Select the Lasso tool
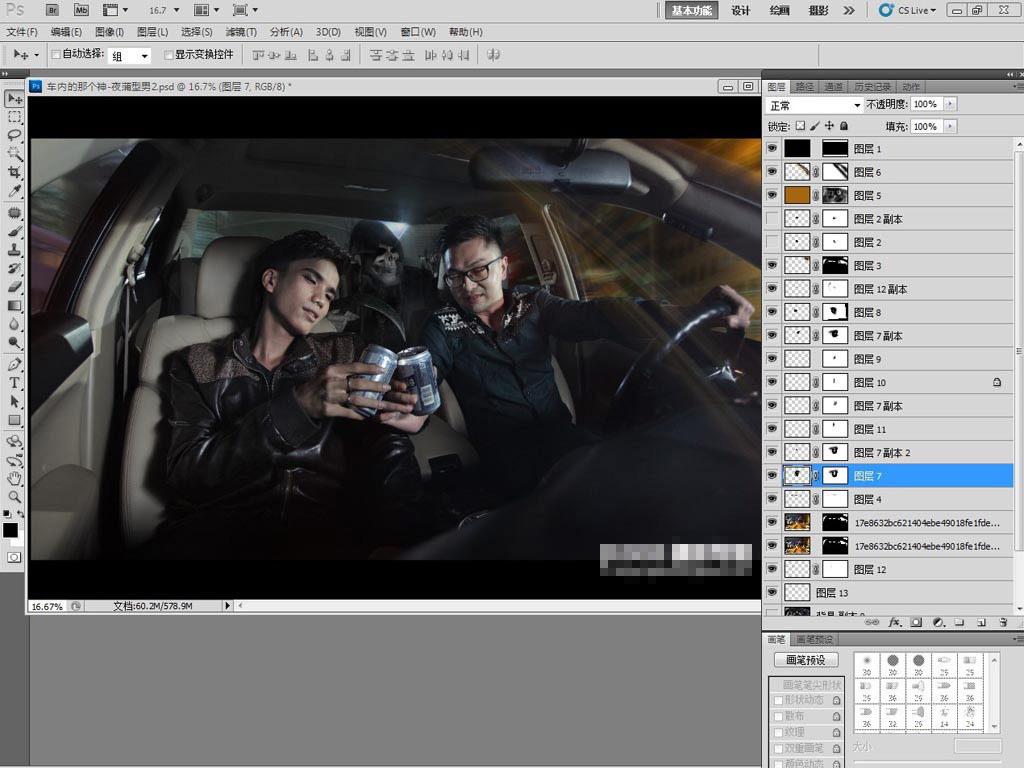This screenshot has height=768, width=1024. point(14,135)
